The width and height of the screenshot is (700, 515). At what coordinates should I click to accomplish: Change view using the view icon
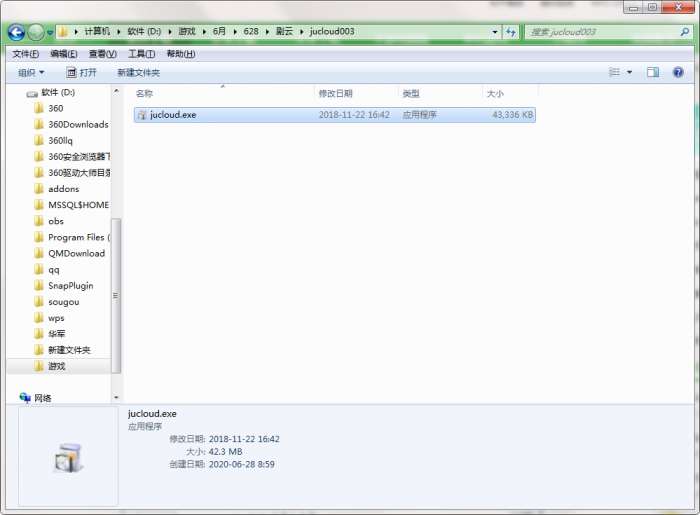click(x=614, y=72)
